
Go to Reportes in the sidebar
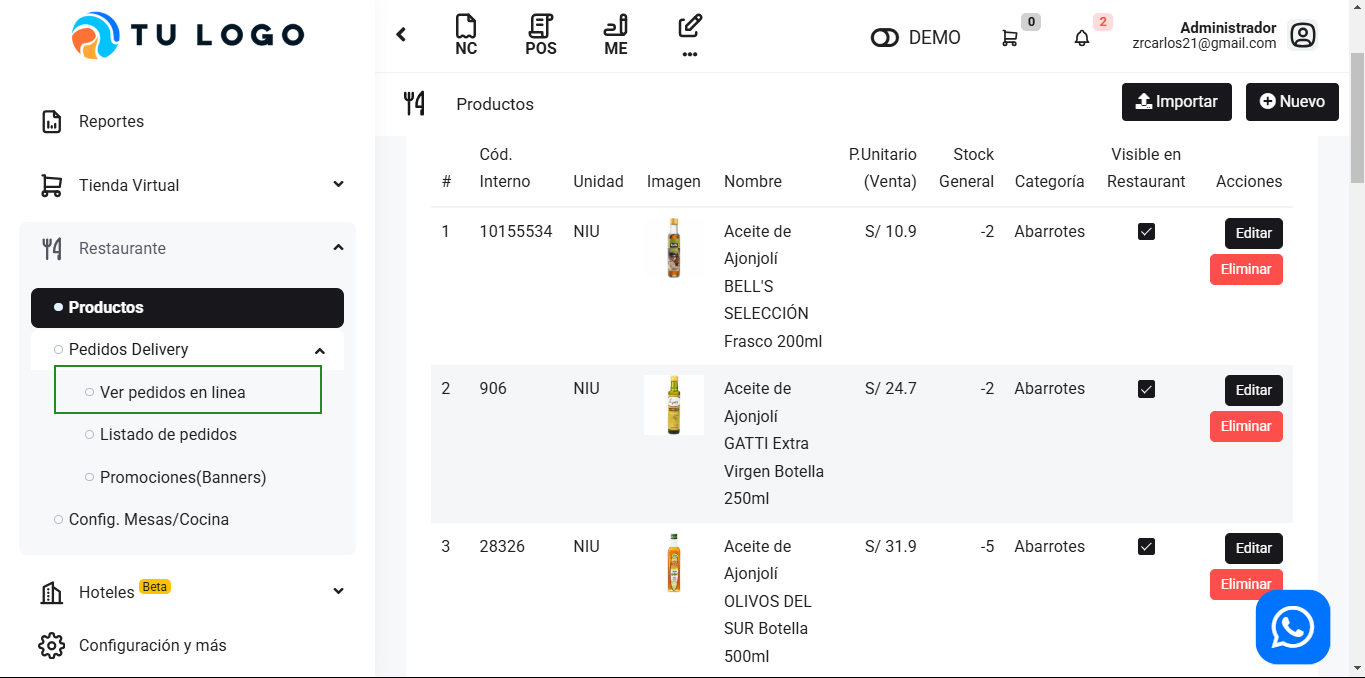[x=111, y=121]
